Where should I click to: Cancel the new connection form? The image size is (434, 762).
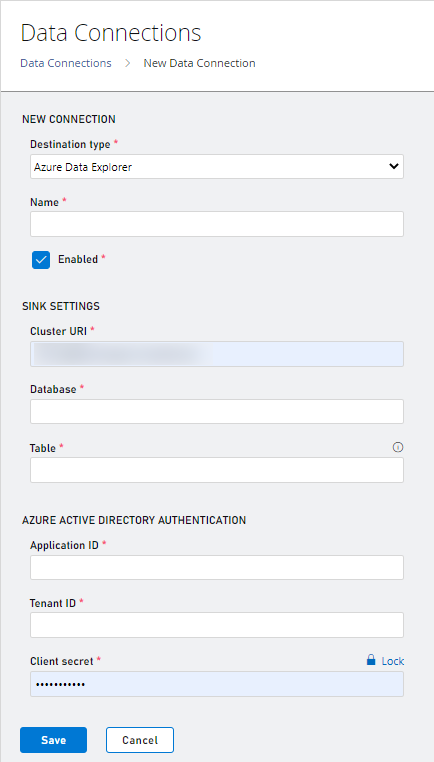[x=140, y=740]
